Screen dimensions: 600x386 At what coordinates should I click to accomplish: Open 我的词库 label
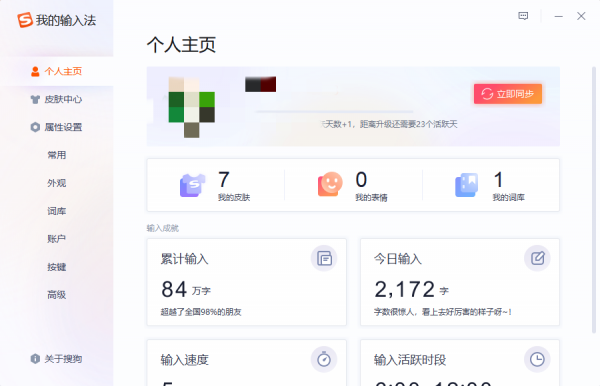[x=509, y=197]
